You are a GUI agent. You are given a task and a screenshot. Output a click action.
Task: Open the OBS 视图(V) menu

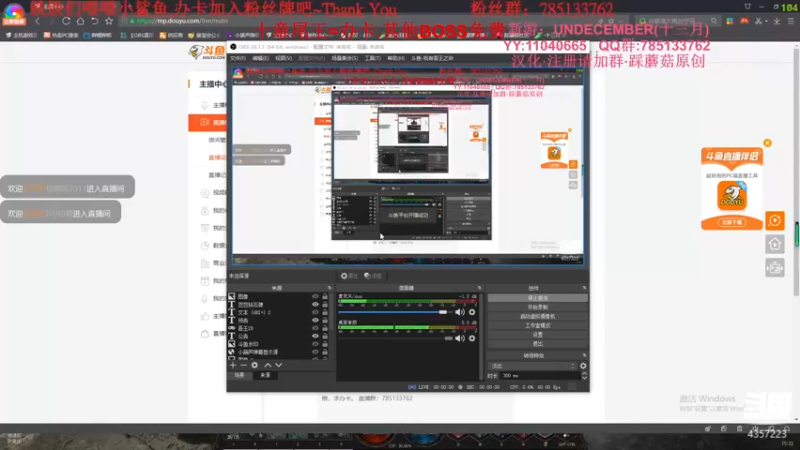pos(283,59)
